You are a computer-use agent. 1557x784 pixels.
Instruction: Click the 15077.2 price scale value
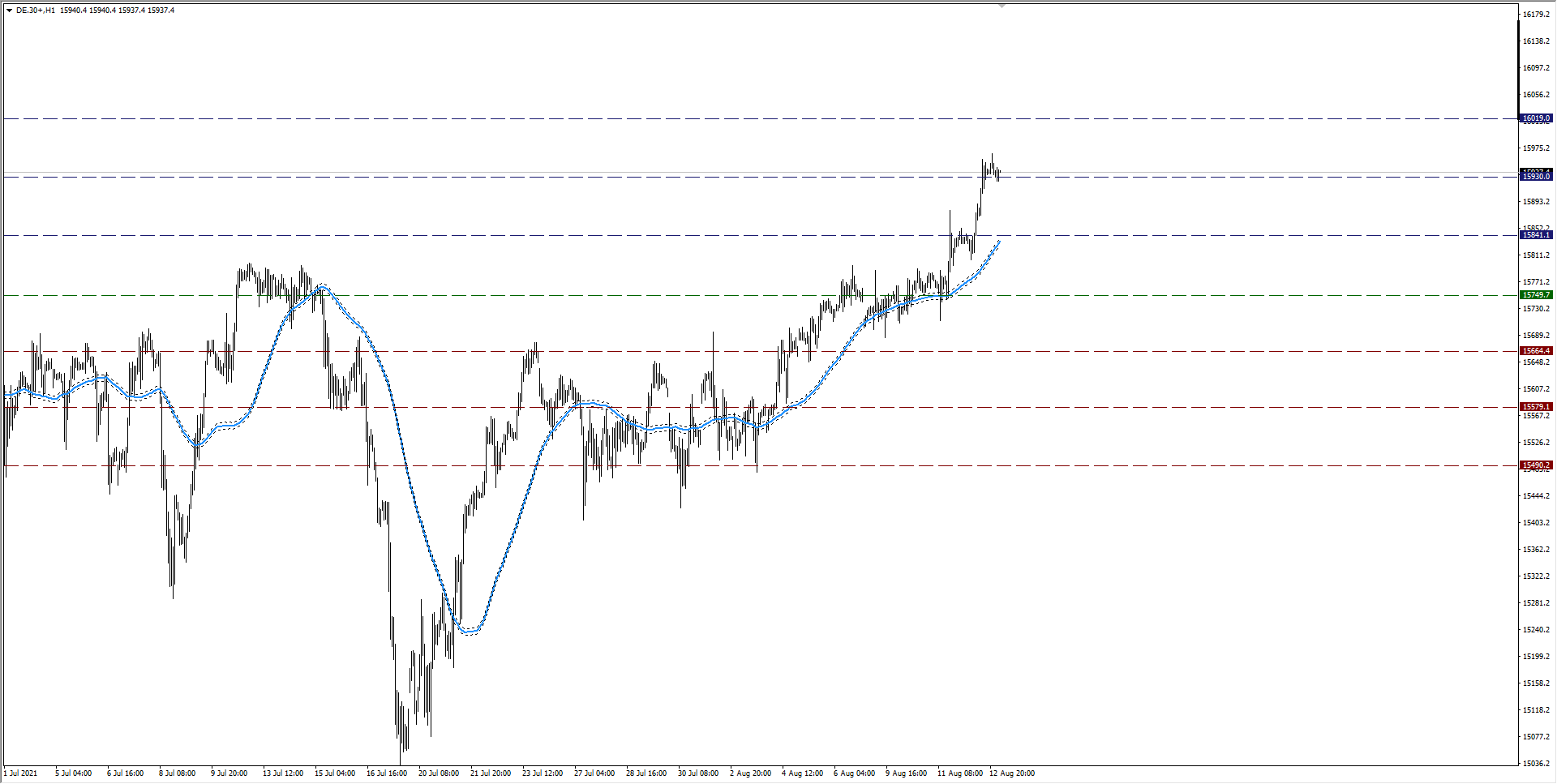1536,737
